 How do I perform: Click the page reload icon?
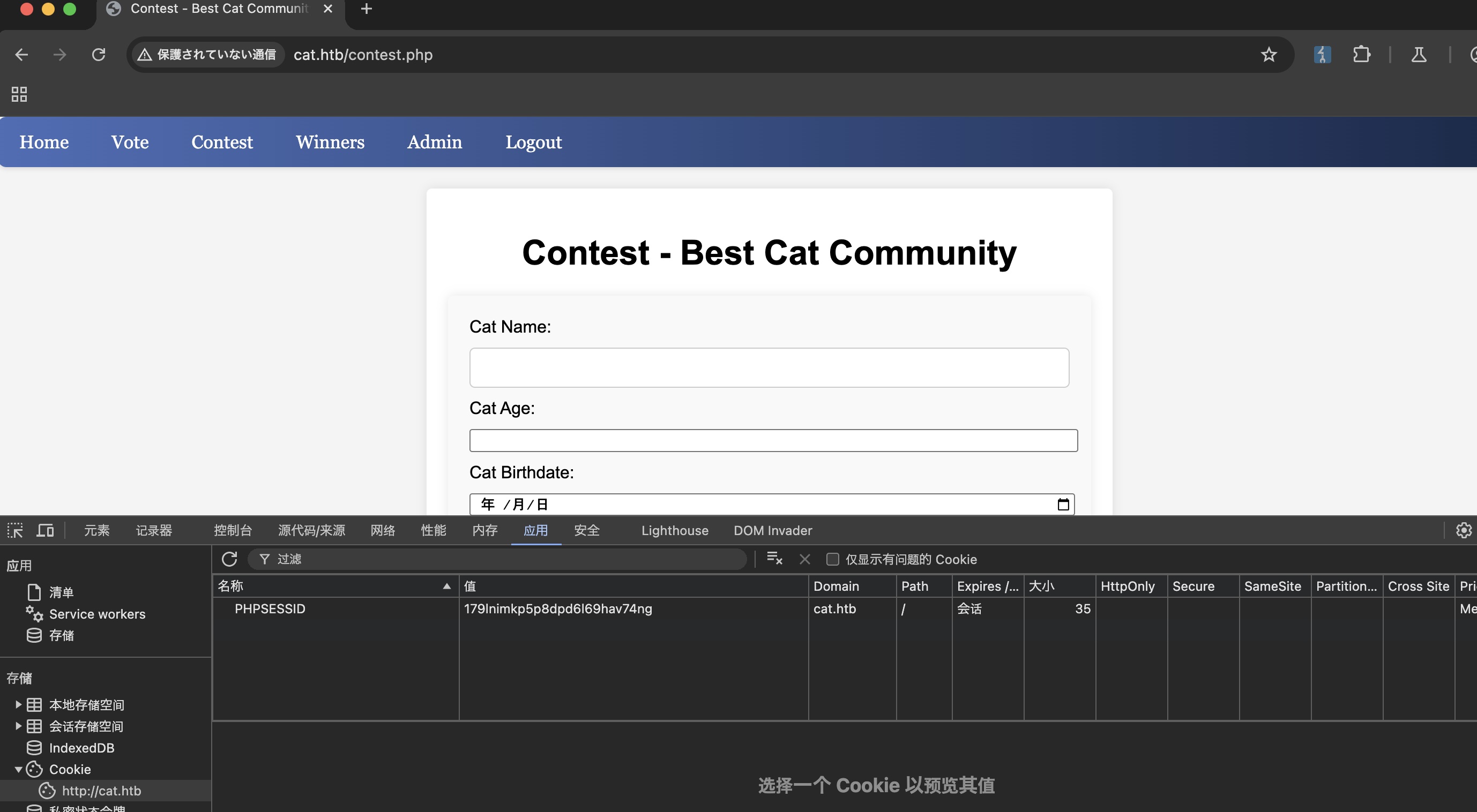tap(99, 55)
